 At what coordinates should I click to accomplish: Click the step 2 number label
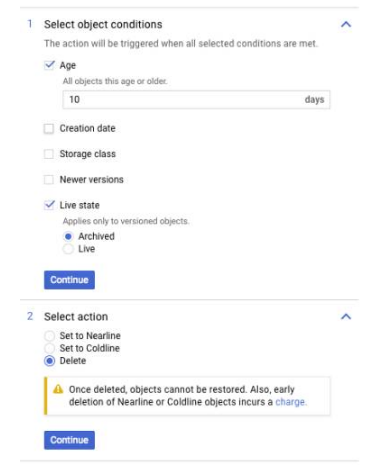click(30, 316)
